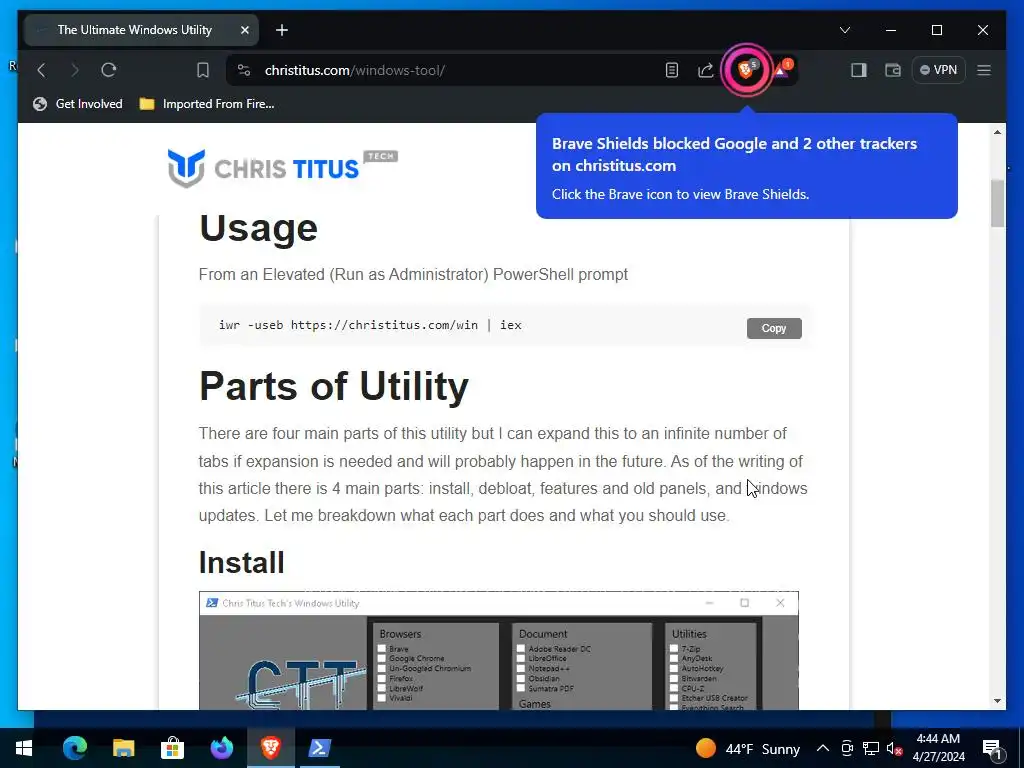Open the Brave VPN button
This screenshot has height=768, width=1024.
(x=938, y=70)
